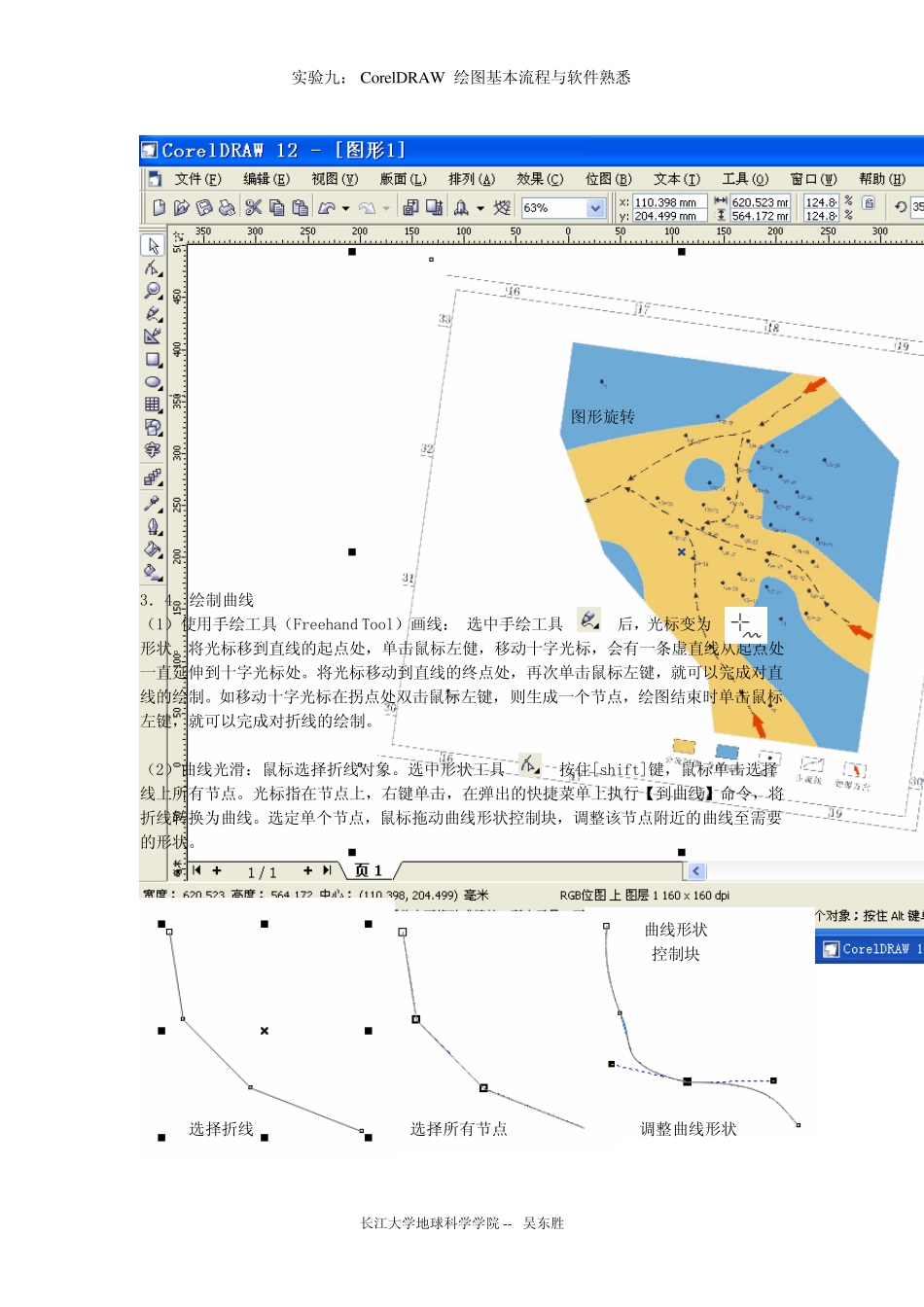
Task: Open the 位图(B) menu
Action: [x=608, y=179]
